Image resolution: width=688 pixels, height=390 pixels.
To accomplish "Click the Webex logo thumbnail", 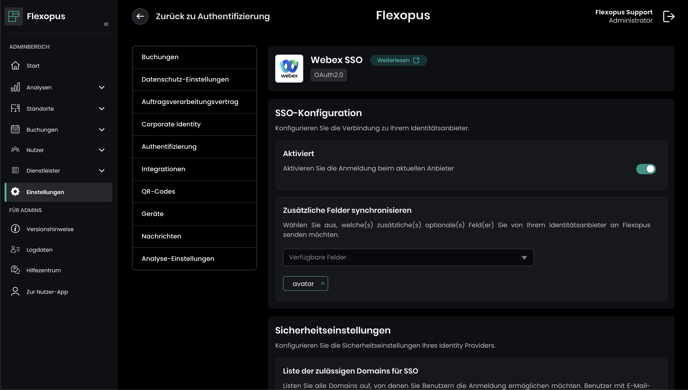I will tap(289, 68).
